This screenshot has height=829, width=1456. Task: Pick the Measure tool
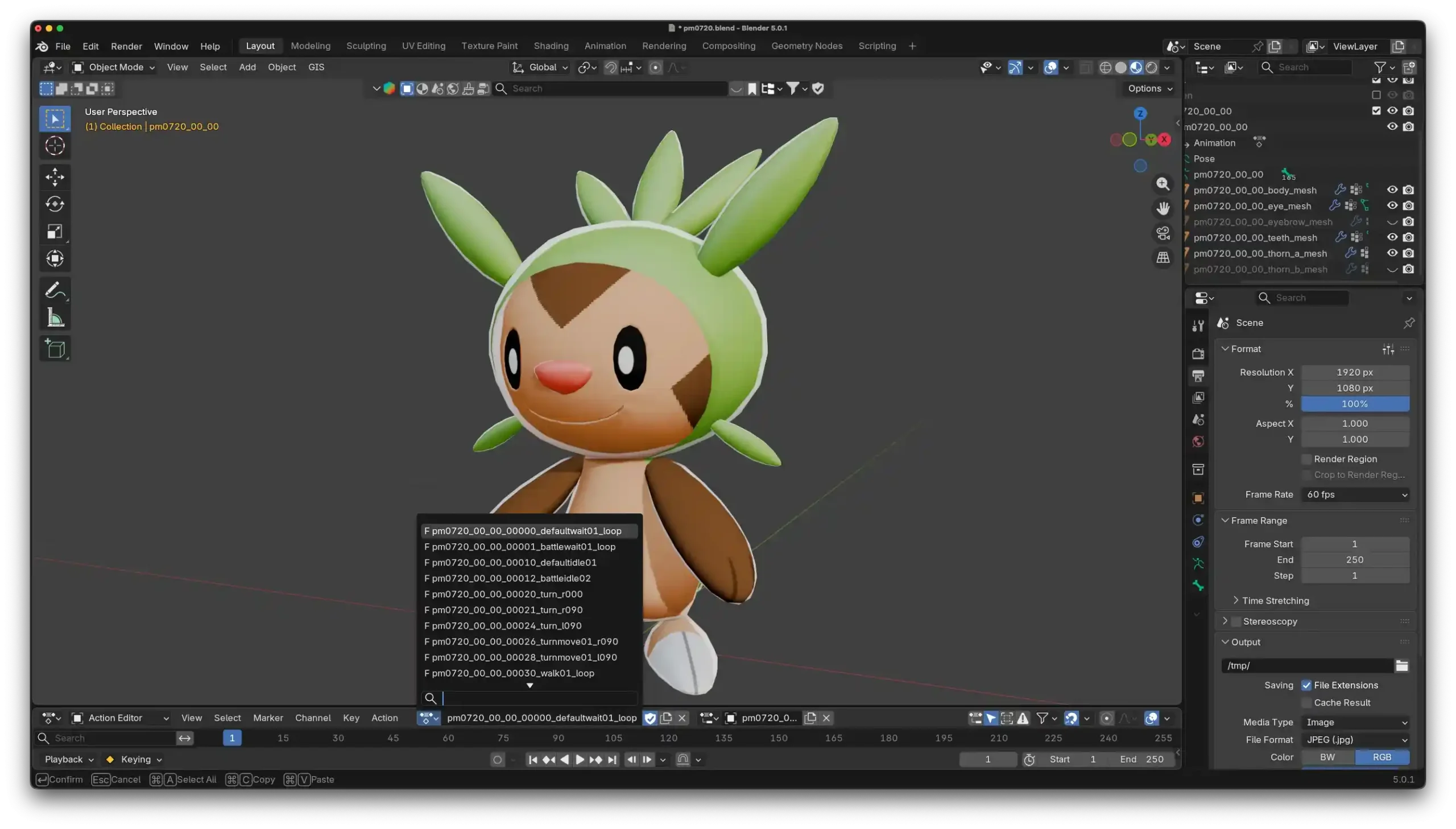pos(55,317)
